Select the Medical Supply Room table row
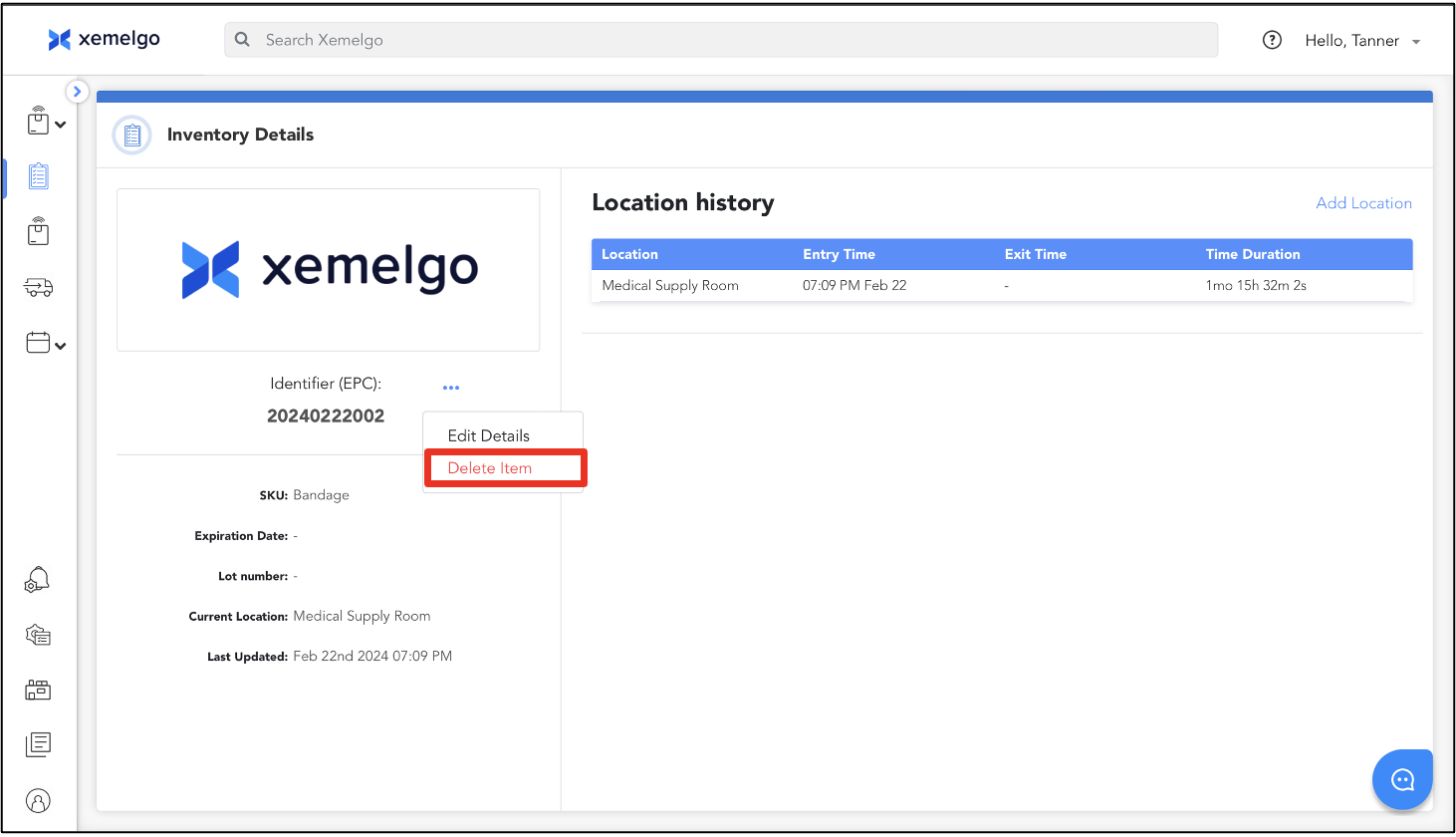 [1002, 285]
